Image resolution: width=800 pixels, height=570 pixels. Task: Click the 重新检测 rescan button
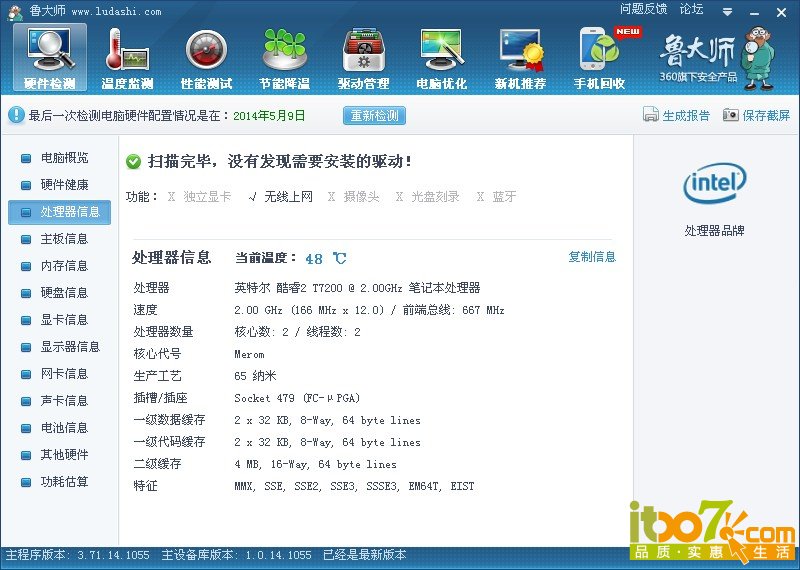click(374, 115)
